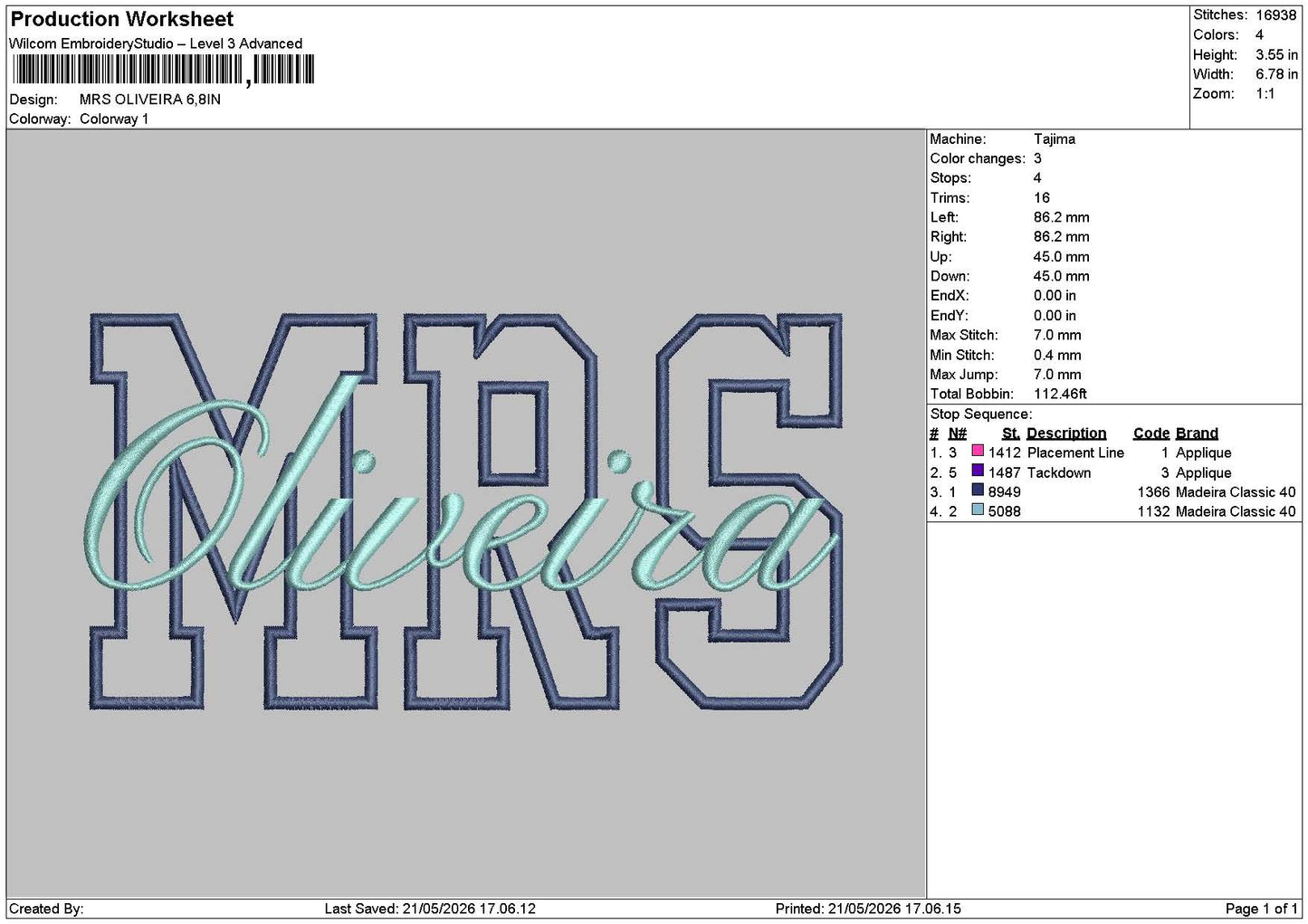Click the pink Placement Line color swatch
This screenshot has width=1308, height=924.
click(978, 452)
